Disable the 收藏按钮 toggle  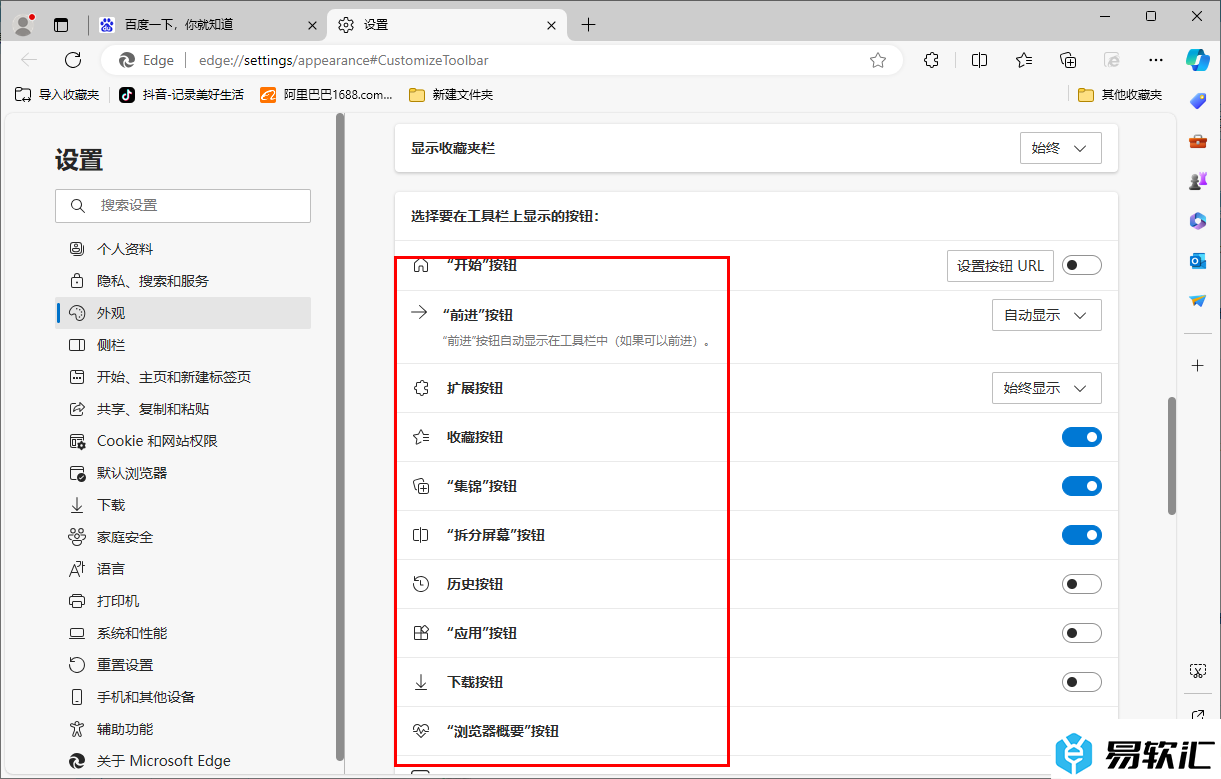(x=1082, y=437)
